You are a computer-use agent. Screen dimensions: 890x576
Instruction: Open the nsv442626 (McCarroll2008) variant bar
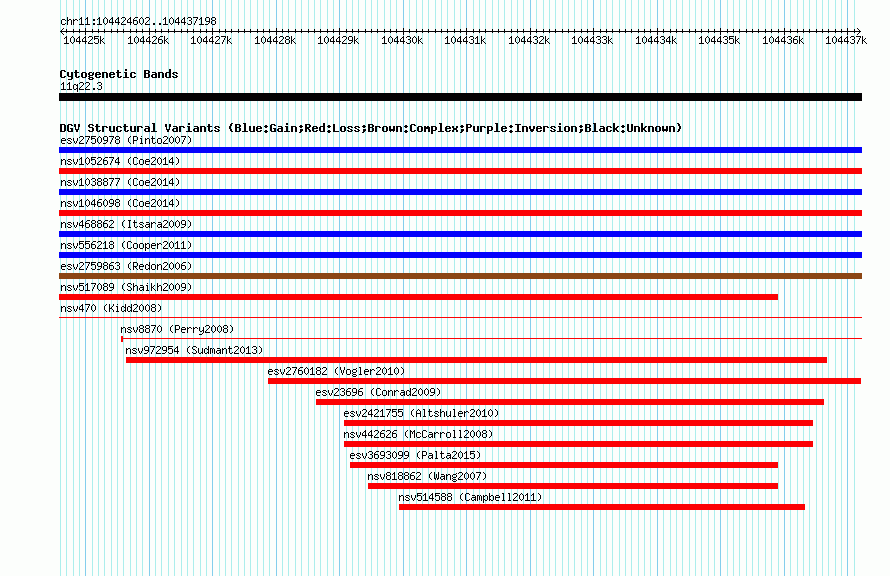click(x=578, y=444)
